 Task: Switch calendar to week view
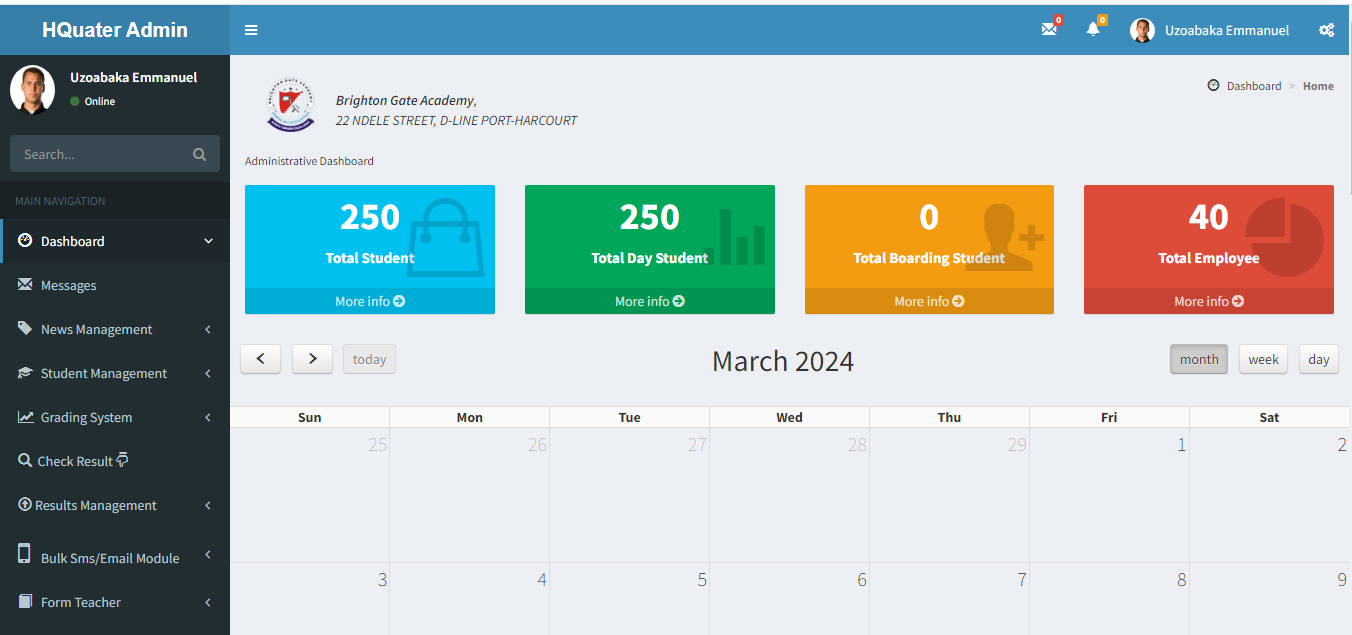tap(1263, 359)
